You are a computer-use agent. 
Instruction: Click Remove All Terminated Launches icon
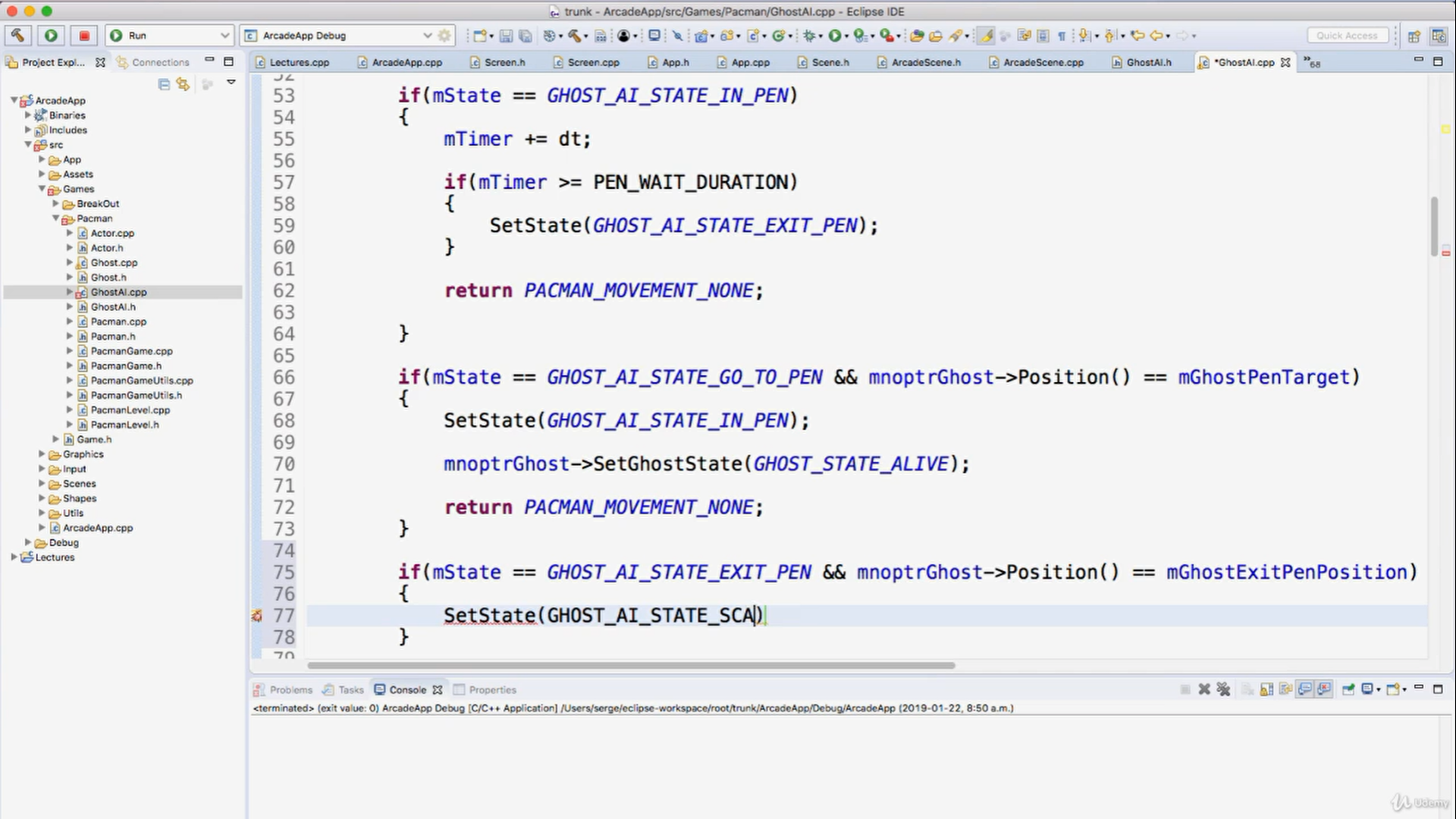(1223, 689)
